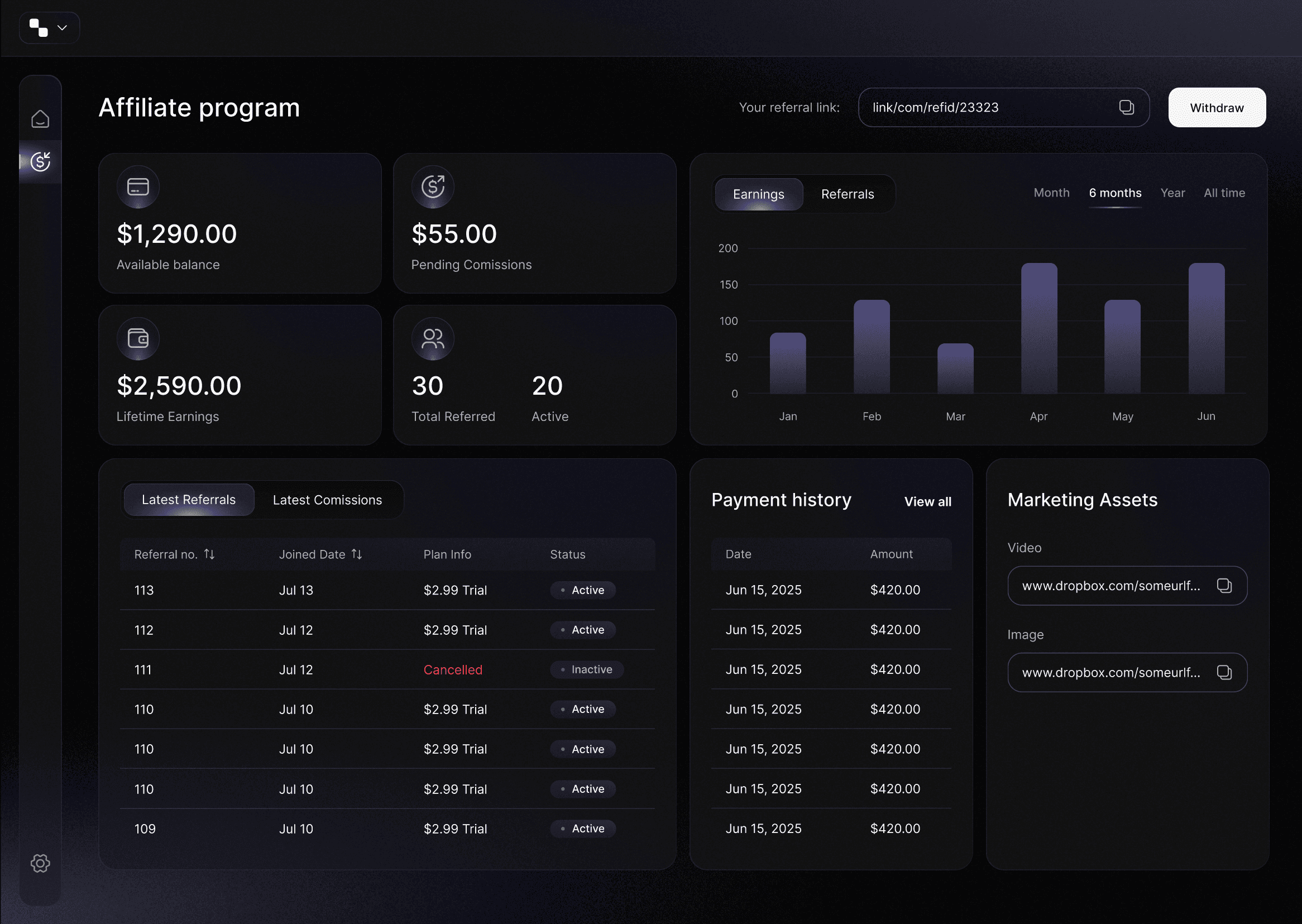This screenshot has width=1302, height=924.
Task: Click the Total Referred users icon
Action: [432, 338]
